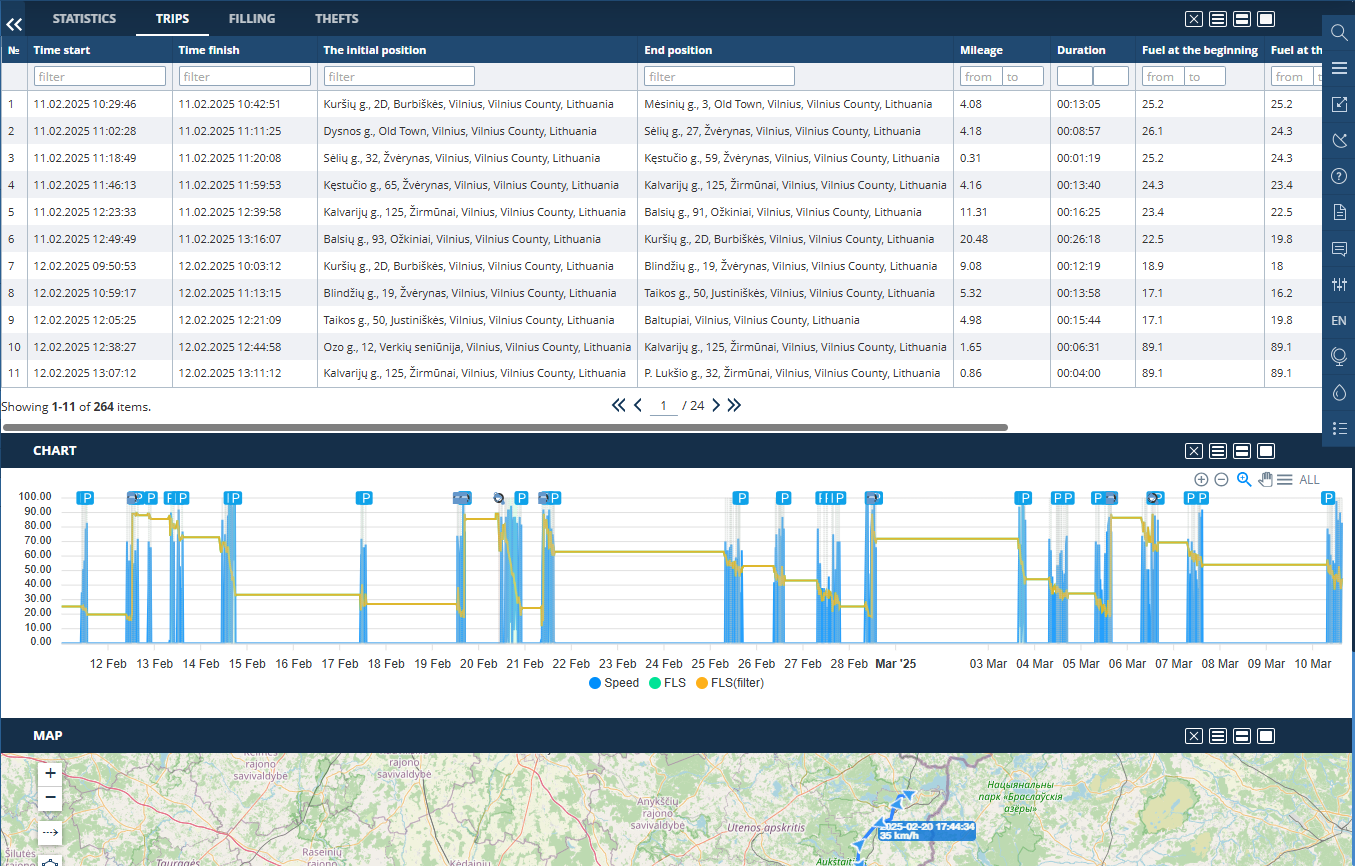Click ALL to reset chart range
Image resolution: width=1355 pixels, height=866 pixels.
click(1309, 480)
